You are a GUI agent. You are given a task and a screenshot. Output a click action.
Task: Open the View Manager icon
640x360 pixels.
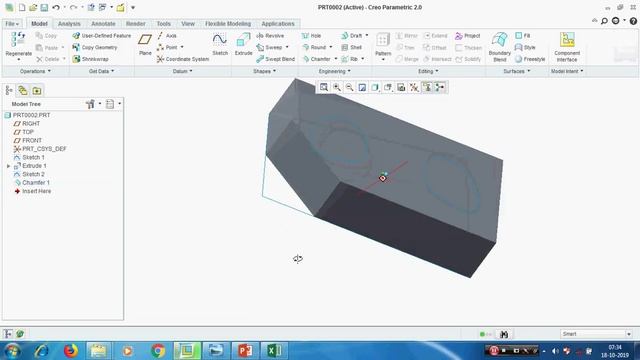coord(401,87)
